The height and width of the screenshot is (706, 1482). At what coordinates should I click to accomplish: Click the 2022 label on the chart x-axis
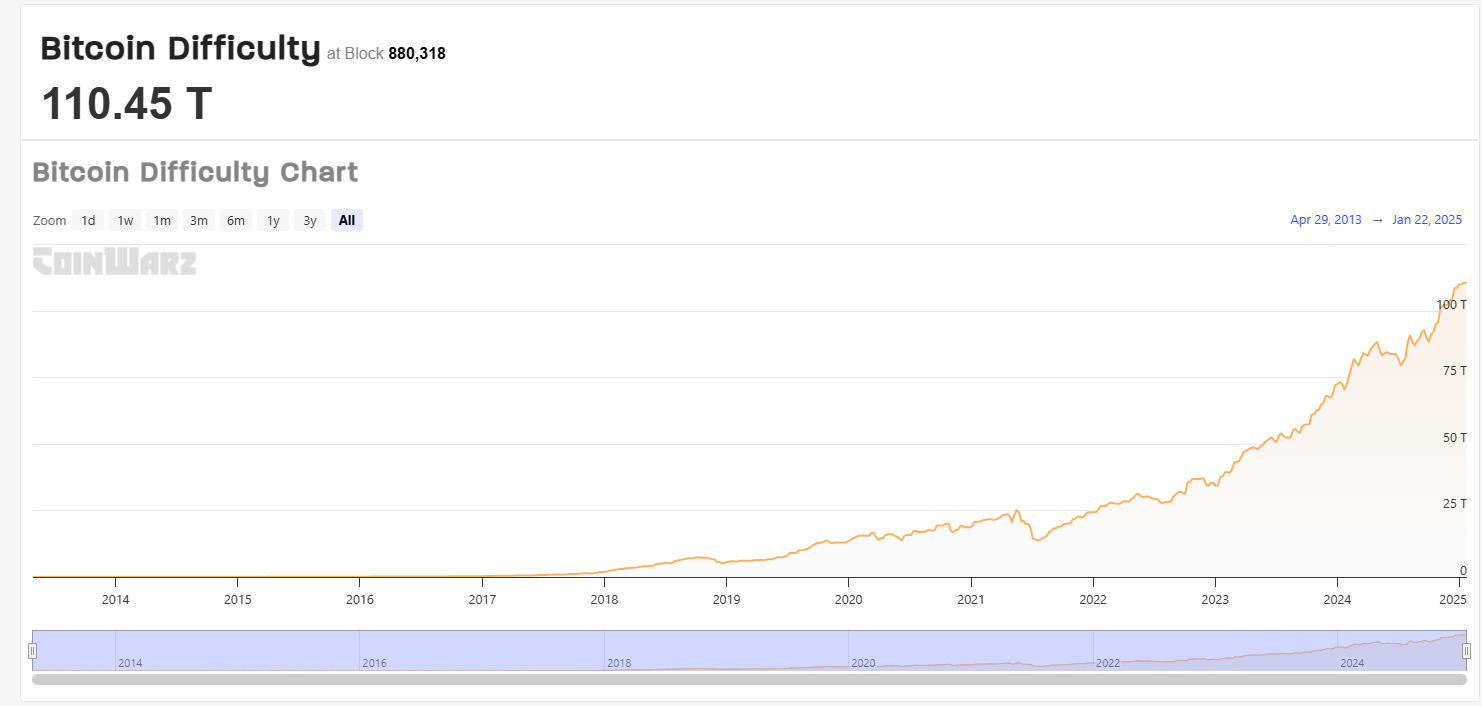(x=1093, y=599)
